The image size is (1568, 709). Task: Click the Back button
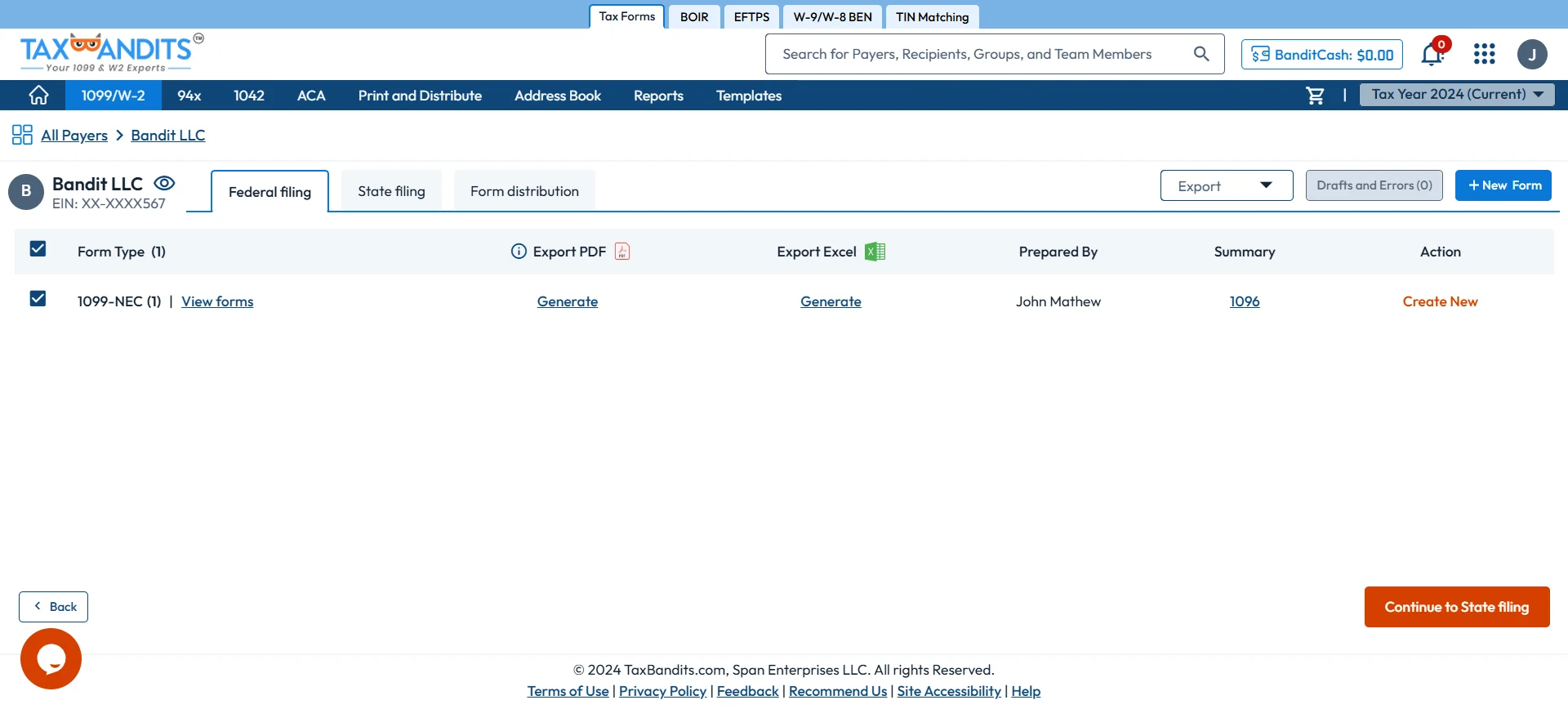pyautogui.click(x=54, y=607)
